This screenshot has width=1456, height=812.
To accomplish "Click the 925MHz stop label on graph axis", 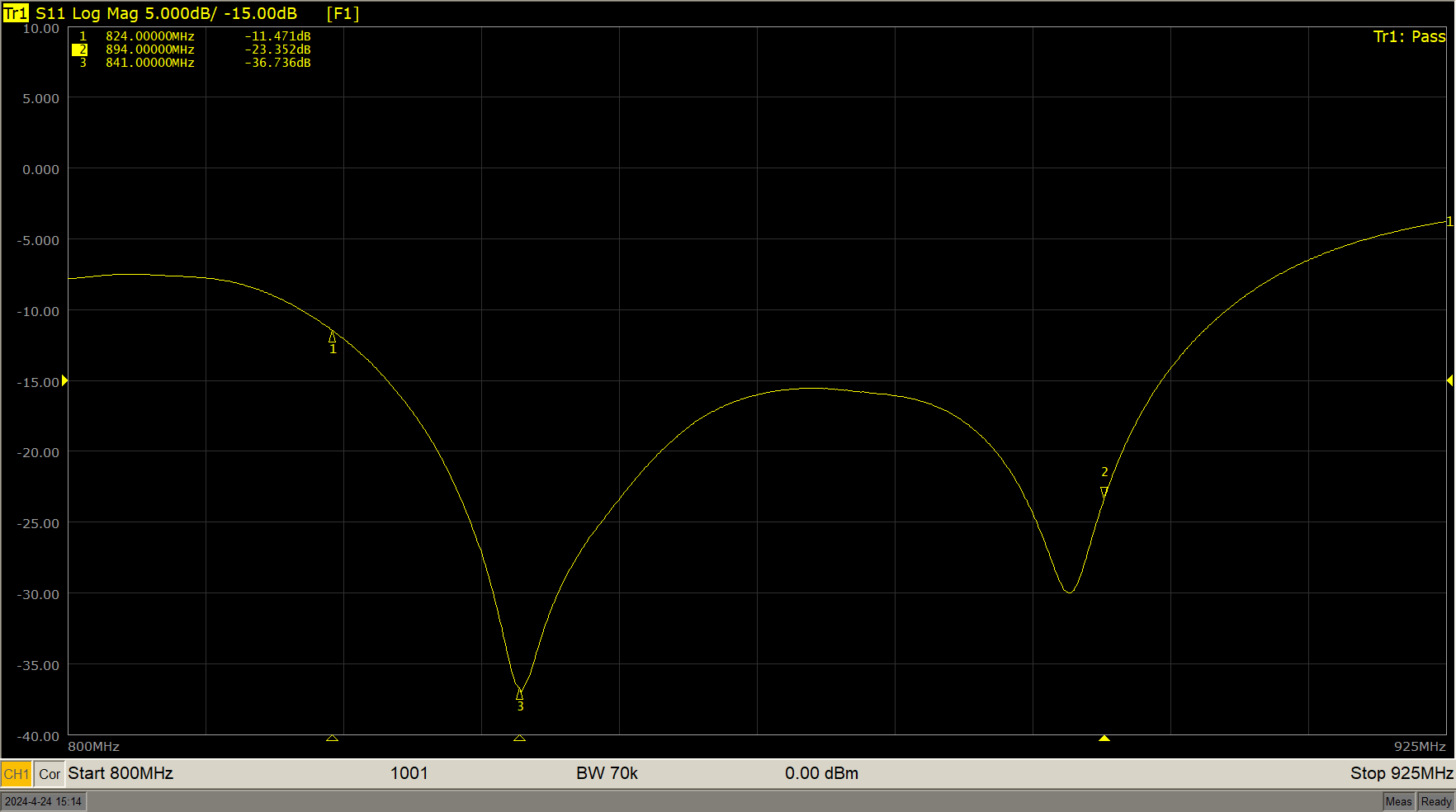I will (x=1420, y=746).
